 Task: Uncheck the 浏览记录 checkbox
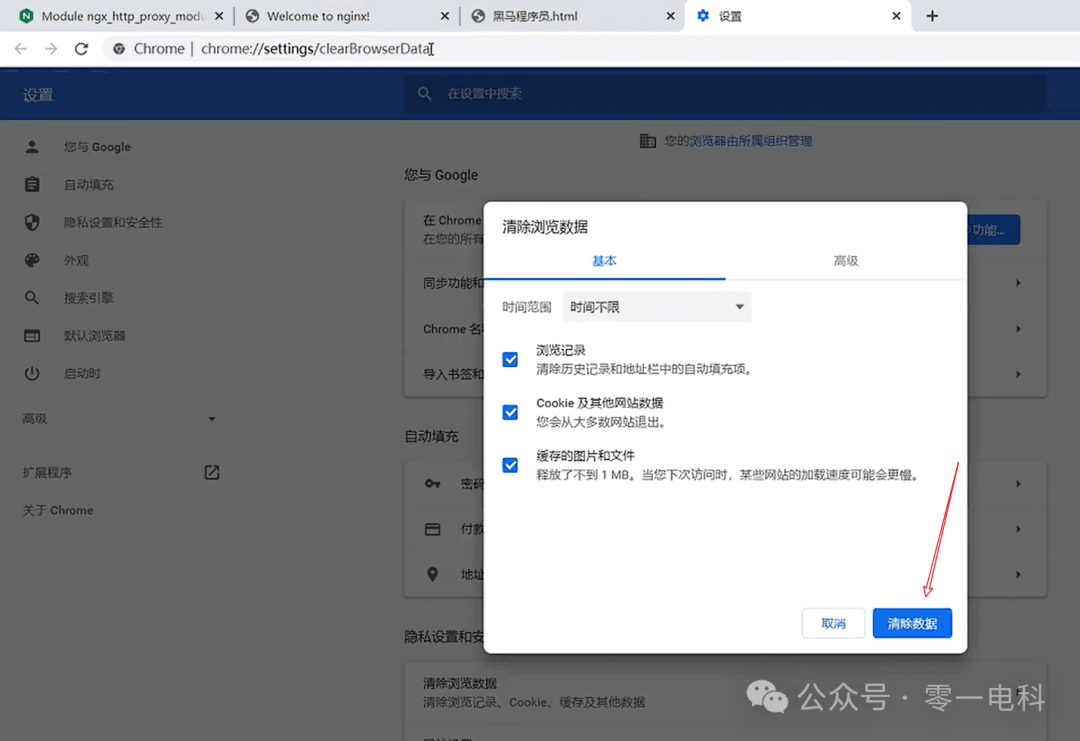pyautogui.click(x=510, y=359)
